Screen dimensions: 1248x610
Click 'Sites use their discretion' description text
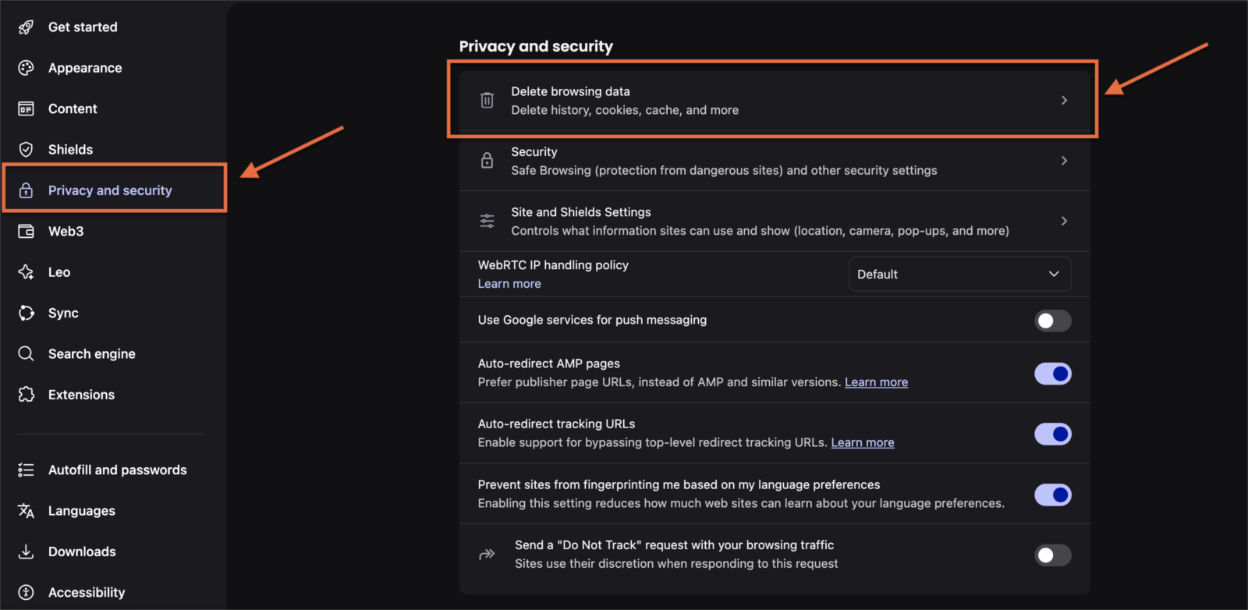[x=676, y=564]
